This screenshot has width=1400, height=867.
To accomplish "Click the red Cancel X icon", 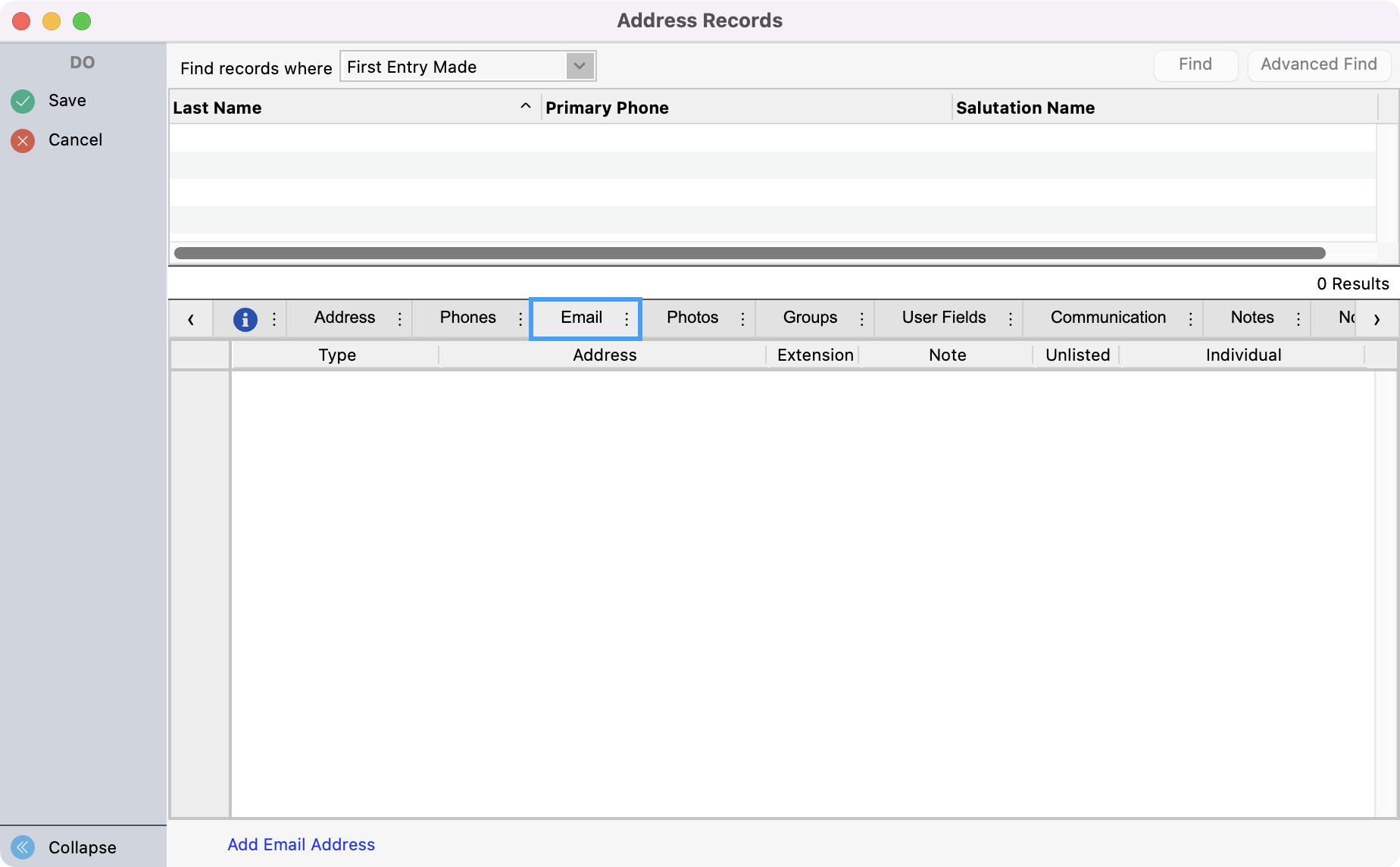I will pos(23,140).
